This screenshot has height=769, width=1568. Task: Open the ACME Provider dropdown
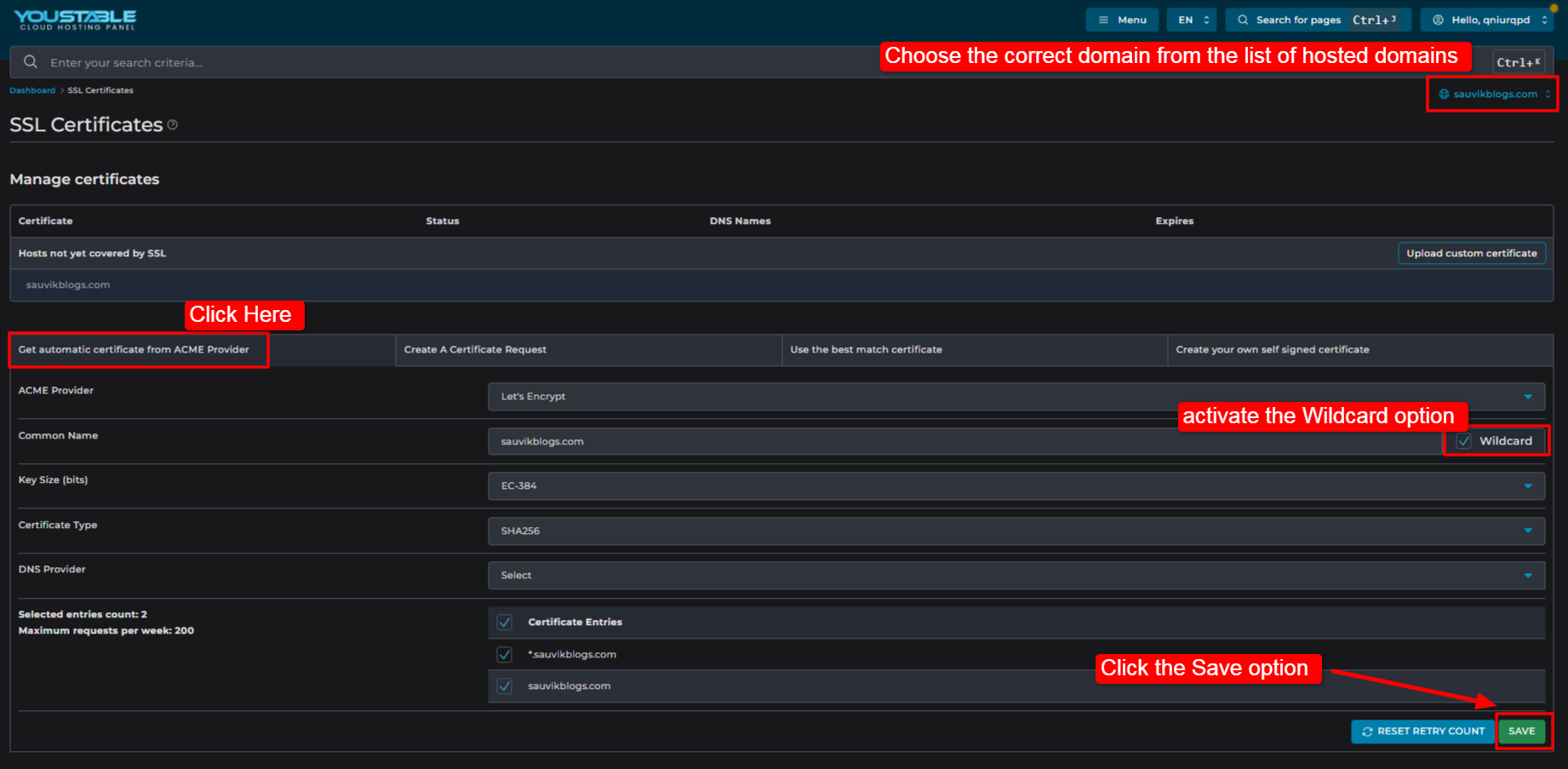click(x=1016, y=397)
